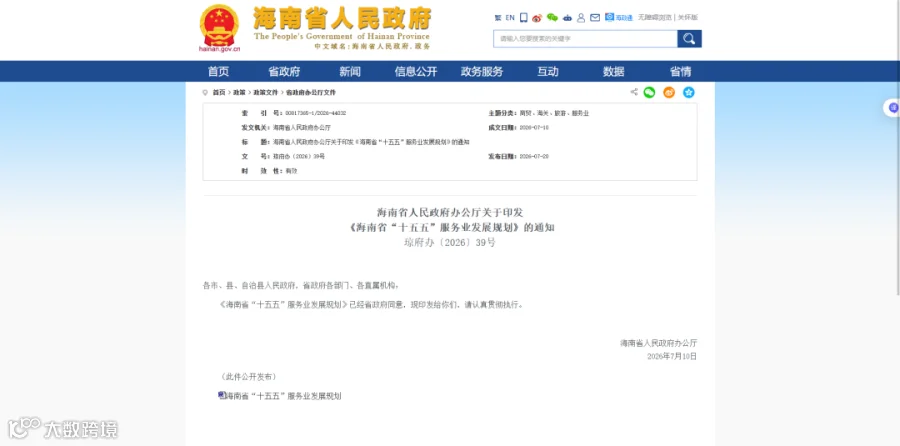Open the Weibo icon in header

(537, 18)
